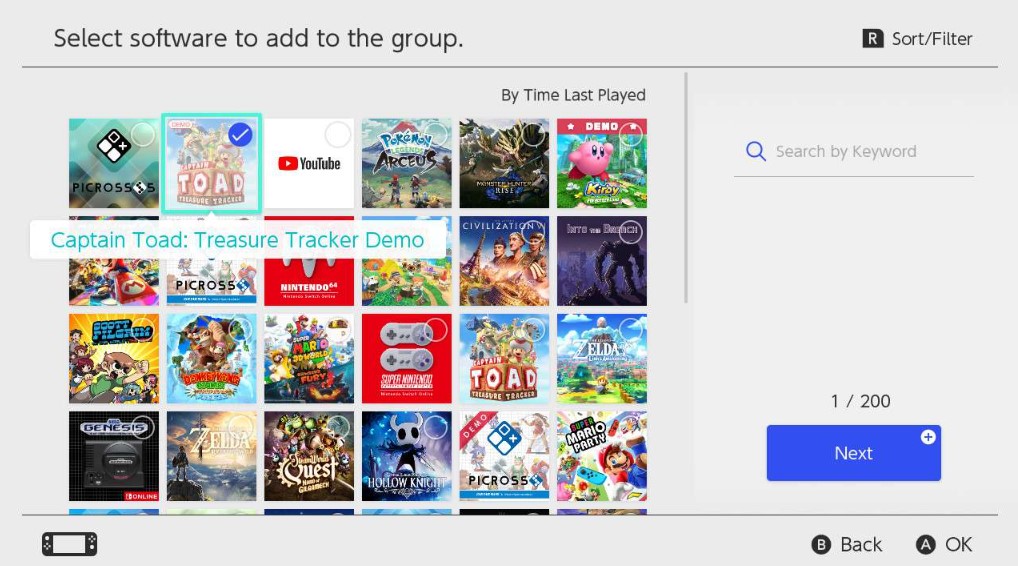Open the Sort/Filter options
Screen dimensions: 1018x566
pos(917,39)
